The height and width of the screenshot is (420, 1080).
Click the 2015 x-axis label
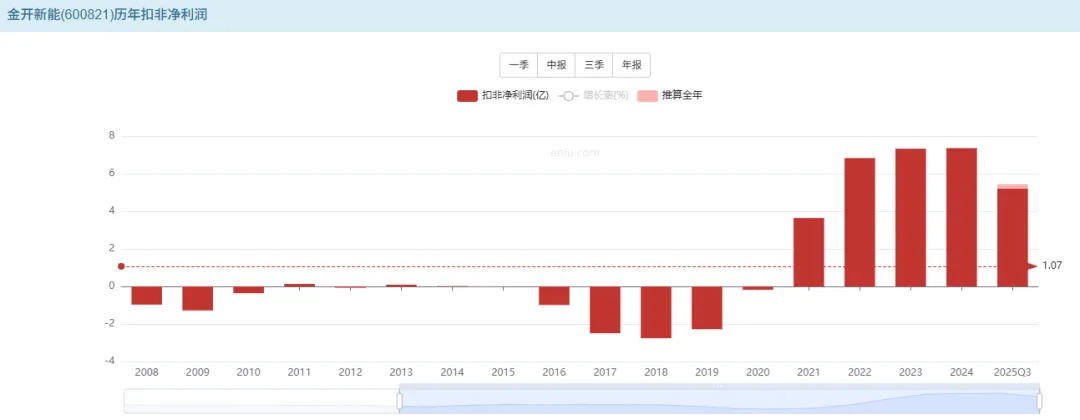(x=503, y=372)
